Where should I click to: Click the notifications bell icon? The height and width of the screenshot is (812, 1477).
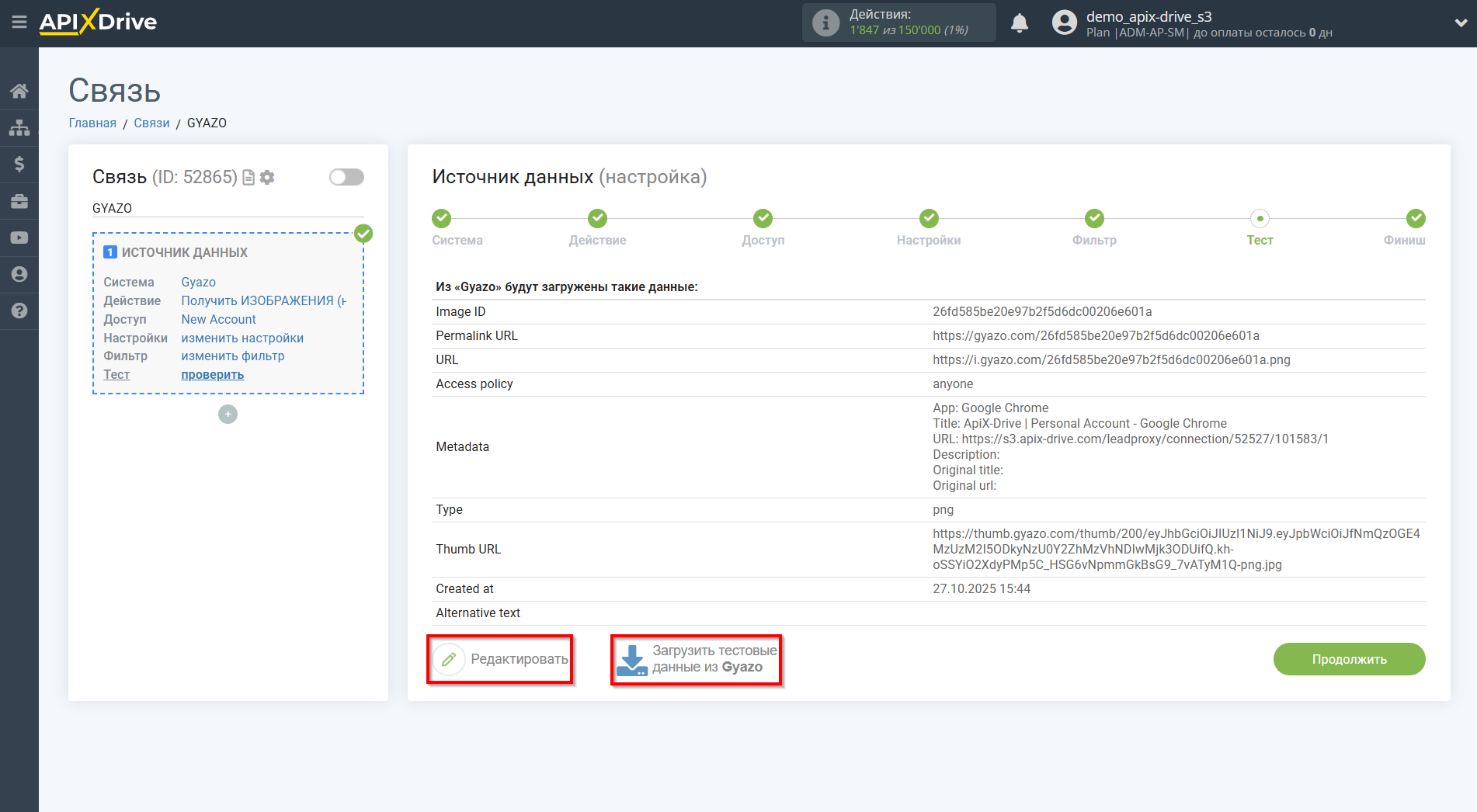tap(1020, 23)
